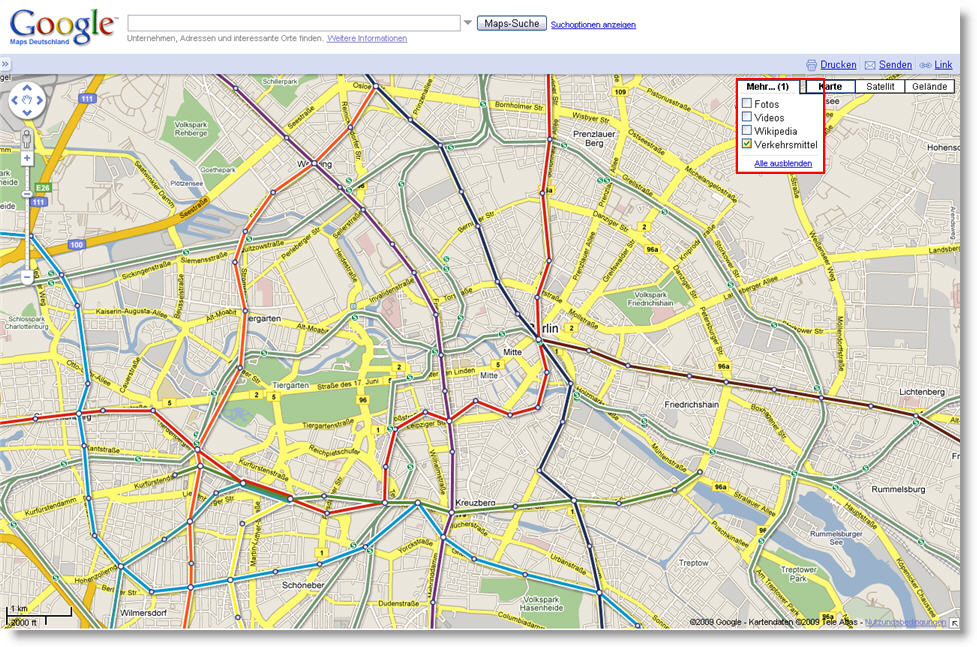Screen dimensions: 977x647
Task: Disable the Verkehrsmittel checkbox
Action: point(747,144)
